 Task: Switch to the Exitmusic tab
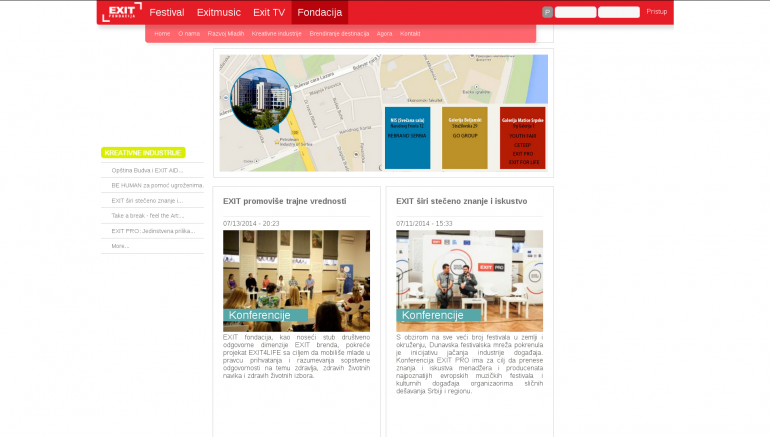(219, 12)
